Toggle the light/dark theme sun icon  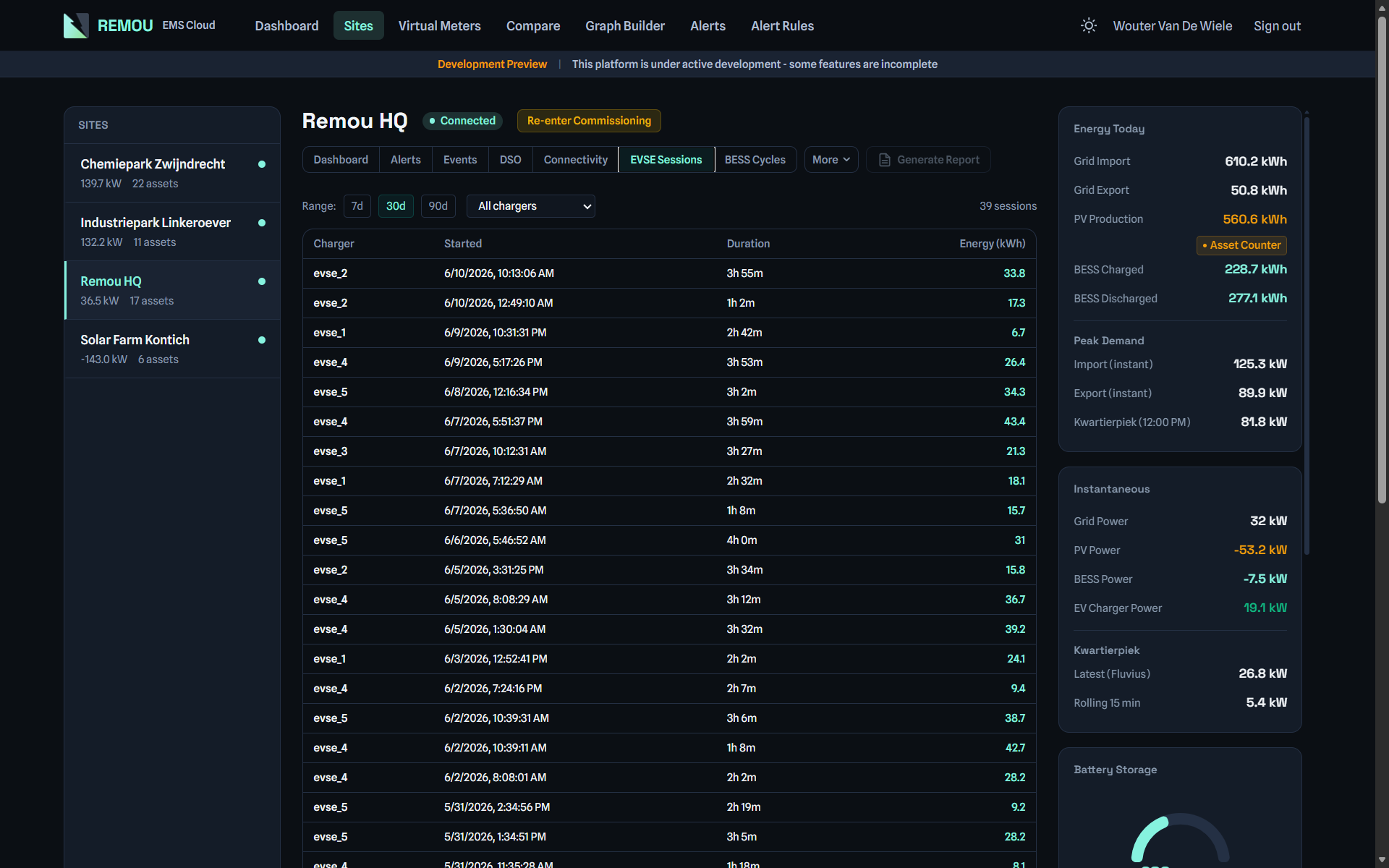(1088, 26)
